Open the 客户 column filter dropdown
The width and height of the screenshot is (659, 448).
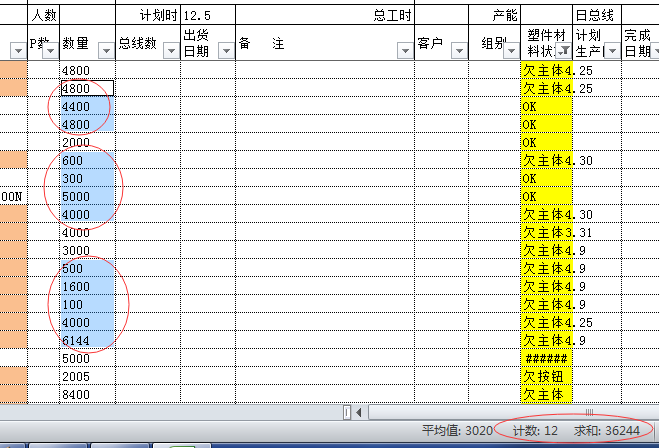tap(459, 51)
